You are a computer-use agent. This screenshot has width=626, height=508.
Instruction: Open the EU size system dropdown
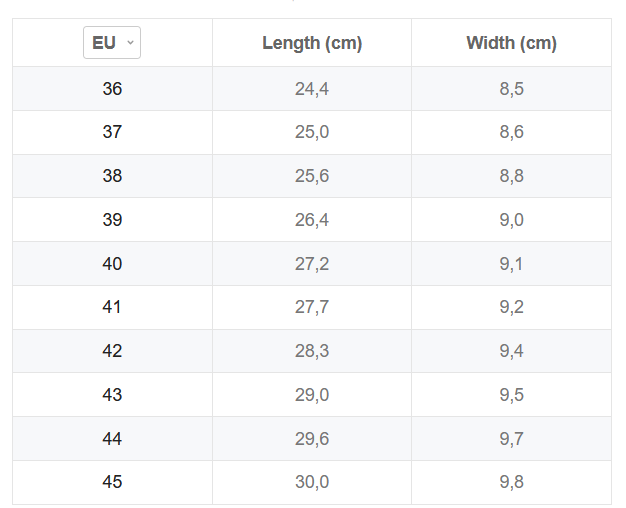112,43
